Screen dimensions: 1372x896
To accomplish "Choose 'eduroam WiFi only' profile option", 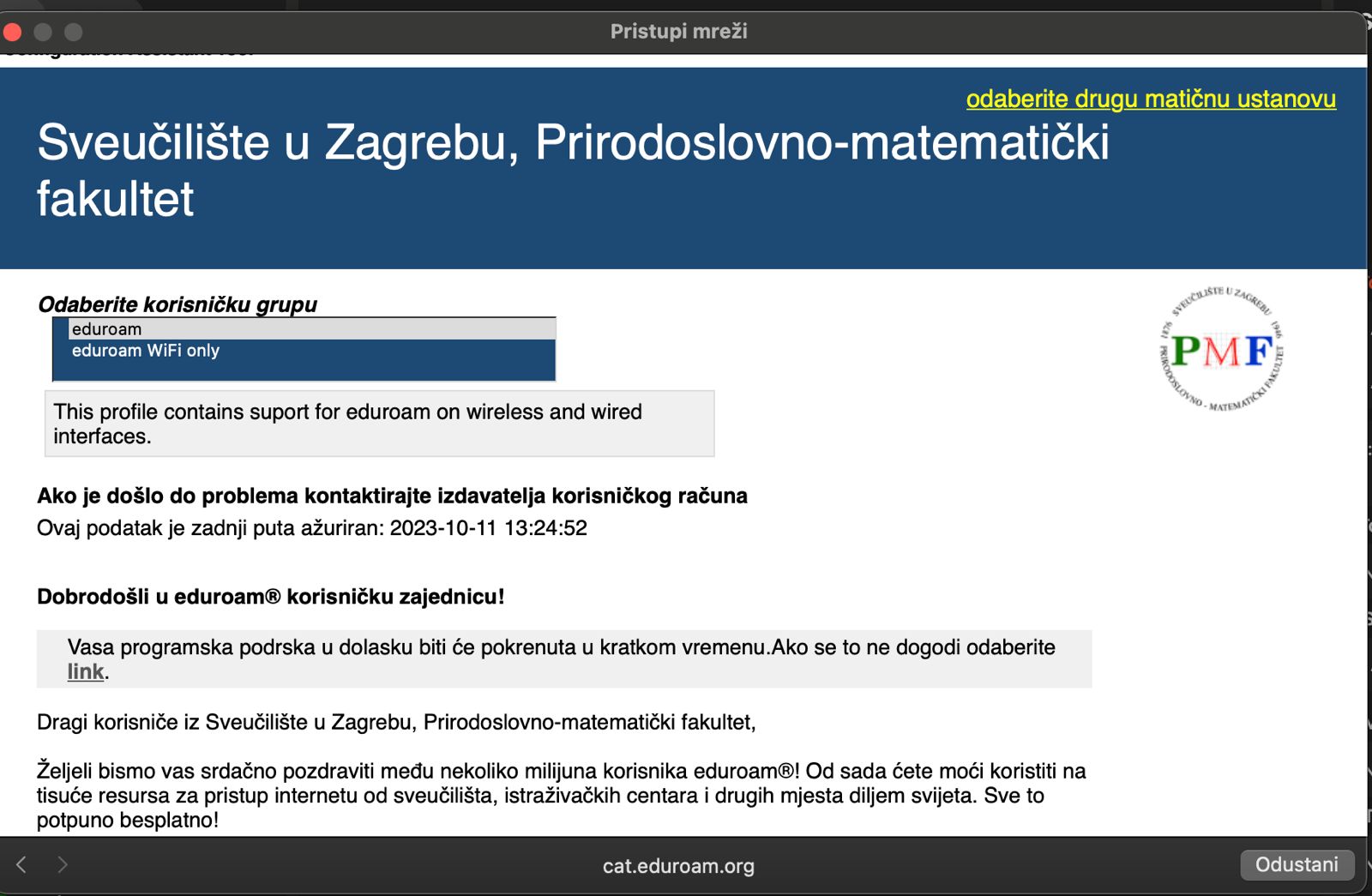I will [x=146, y=351].
